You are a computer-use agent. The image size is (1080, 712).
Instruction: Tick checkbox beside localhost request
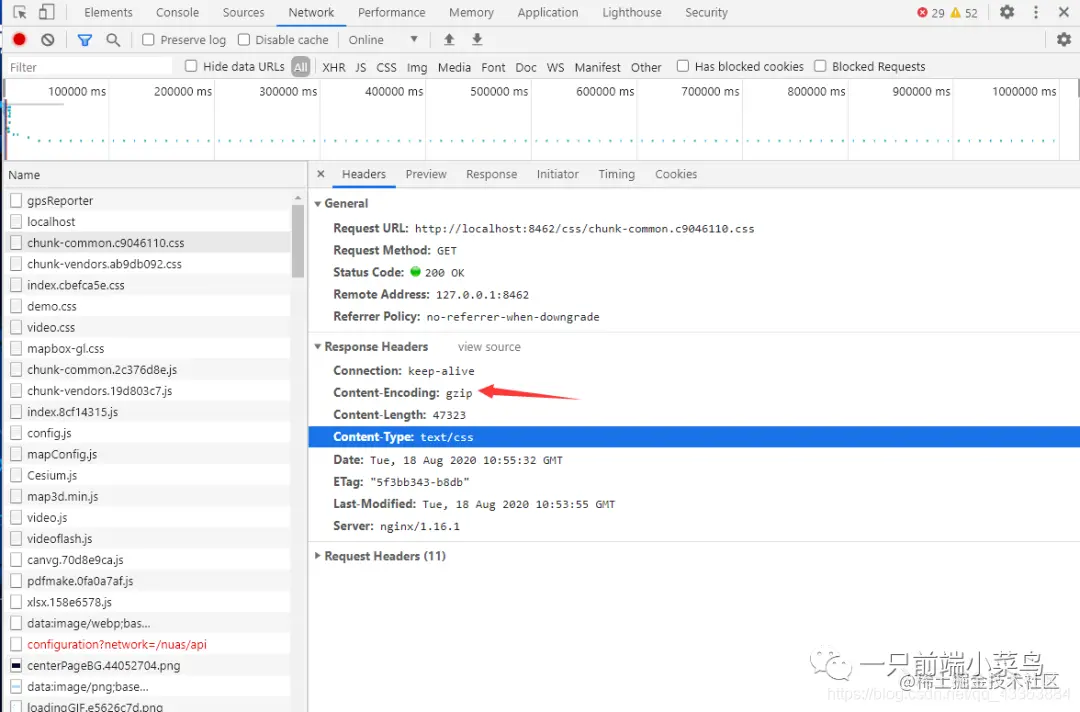tap(16, 222)
